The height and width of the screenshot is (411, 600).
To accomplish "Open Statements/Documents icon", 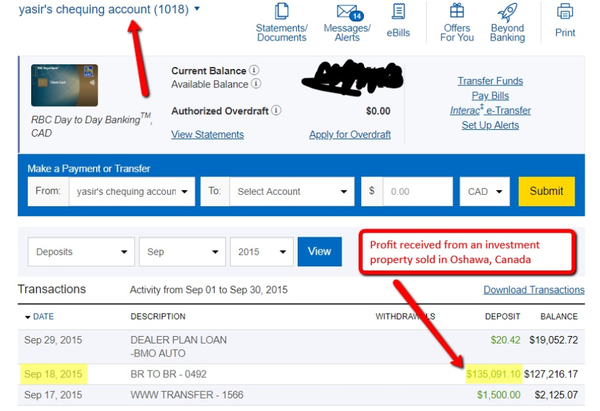I will 282,11.
